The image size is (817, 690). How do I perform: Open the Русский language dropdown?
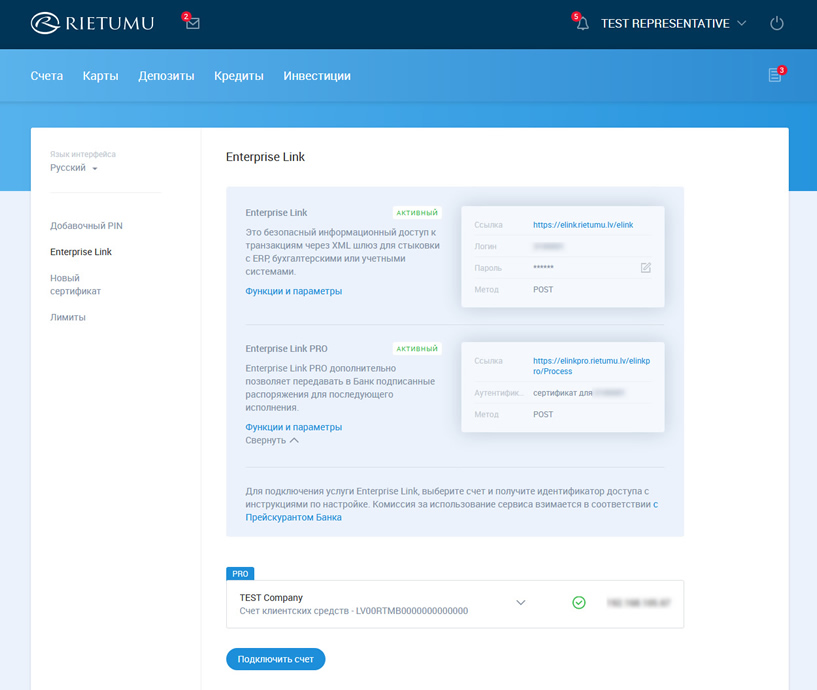74,168
